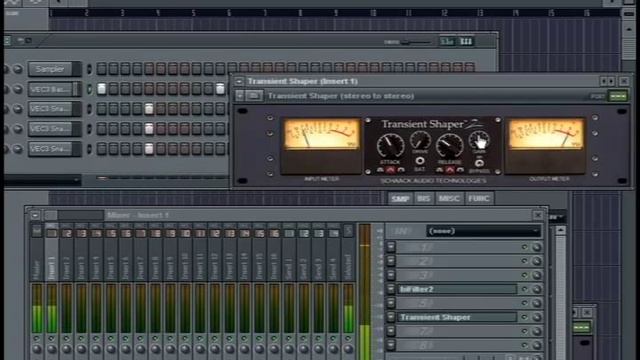Select the next preset arrow in the plugin title bar

pyautogui.click(x=611, y=81)
